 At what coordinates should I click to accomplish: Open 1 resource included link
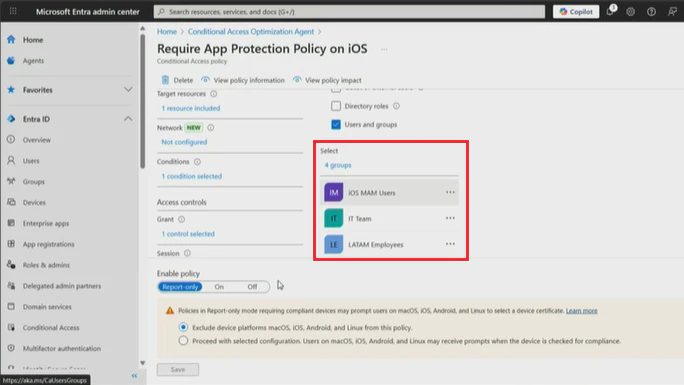pyautogui.click(x=191, y=108)
